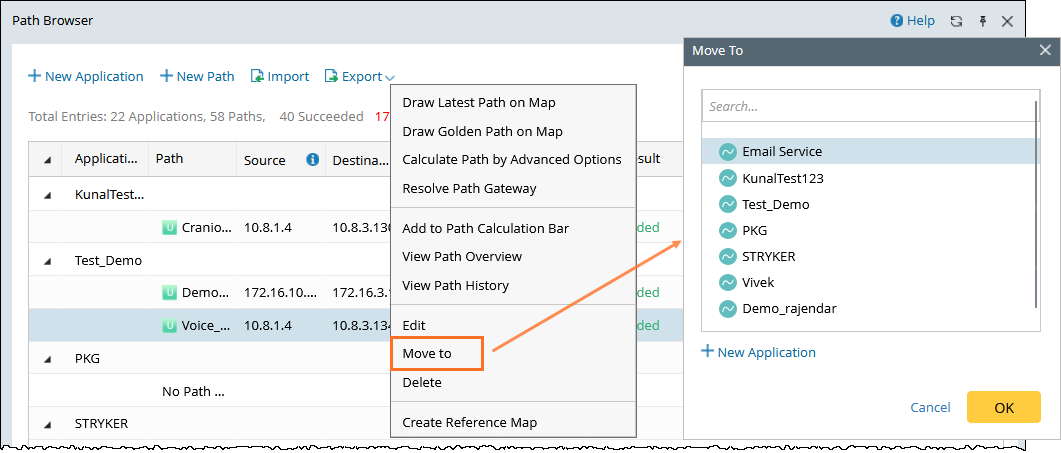
Task: Click the Source column info icon
Action: tap(312, 160)
